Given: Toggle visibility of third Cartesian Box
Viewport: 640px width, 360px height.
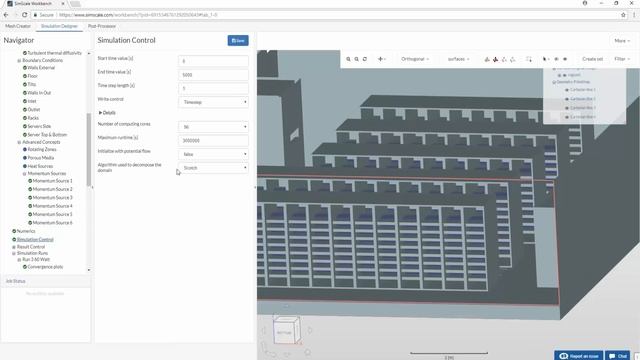Looking at the screenshot, I should [x=567, y=108].
